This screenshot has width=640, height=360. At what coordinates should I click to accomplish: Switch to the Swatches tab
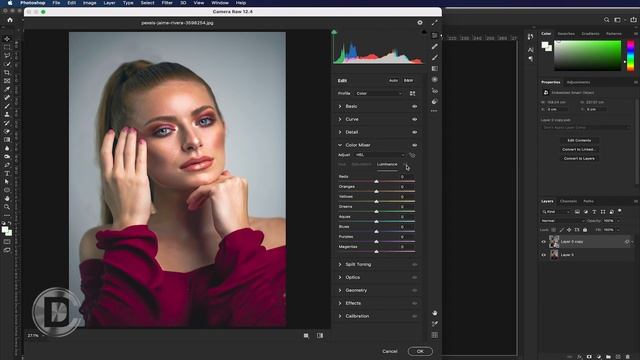(566, 33)
